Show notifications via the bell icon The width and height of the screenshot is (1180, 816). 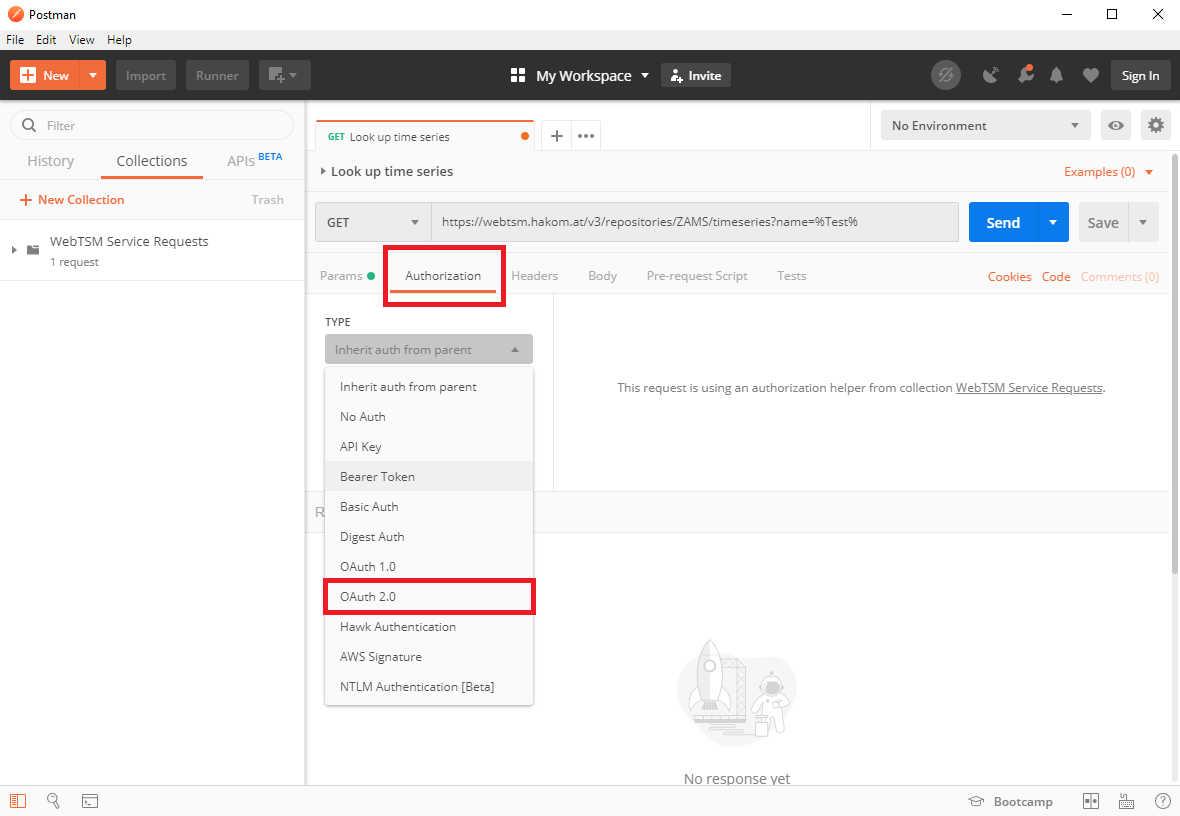(1057, 75)
